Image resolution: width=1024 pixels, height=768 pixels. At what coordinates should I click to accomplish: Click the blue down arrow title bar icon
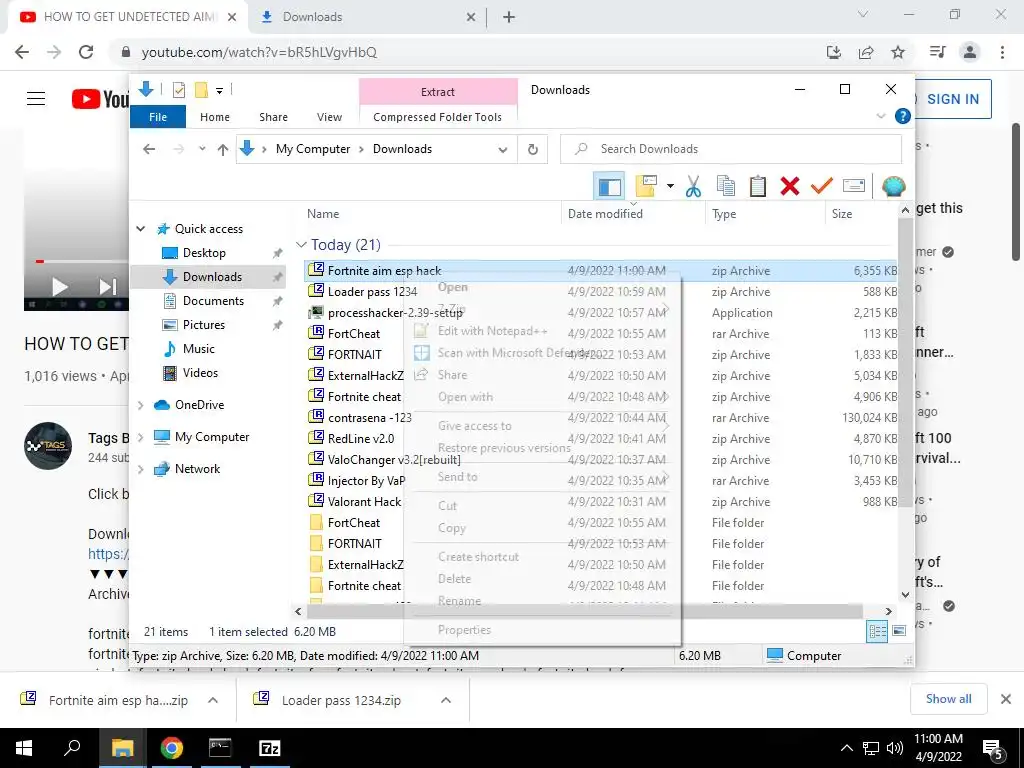[x=146, y=90]
